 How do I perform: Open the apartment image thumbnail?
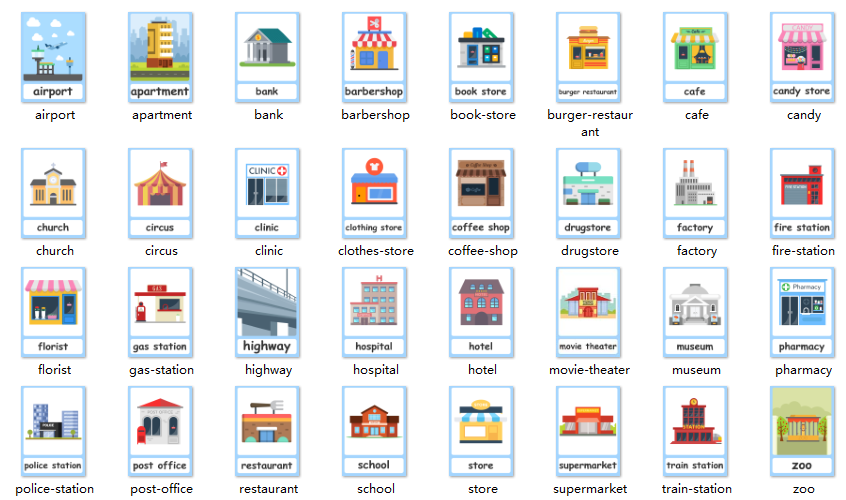pyautogui.click(x=160, y=58)
